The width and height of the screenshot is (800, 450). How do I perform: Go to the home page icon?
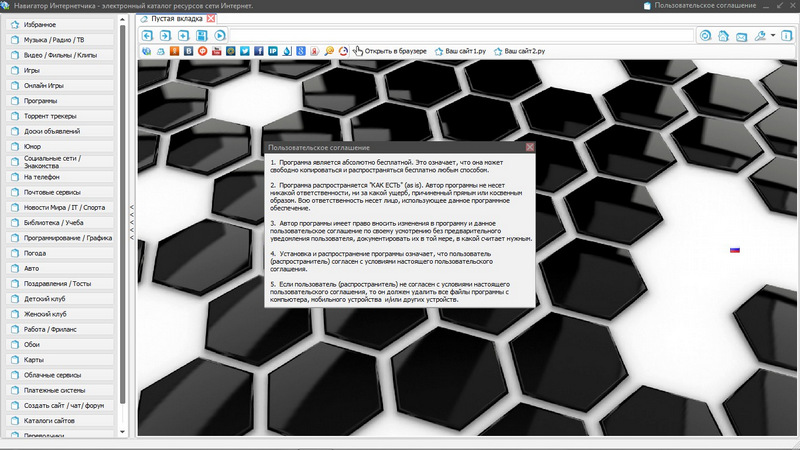[723, 36]
